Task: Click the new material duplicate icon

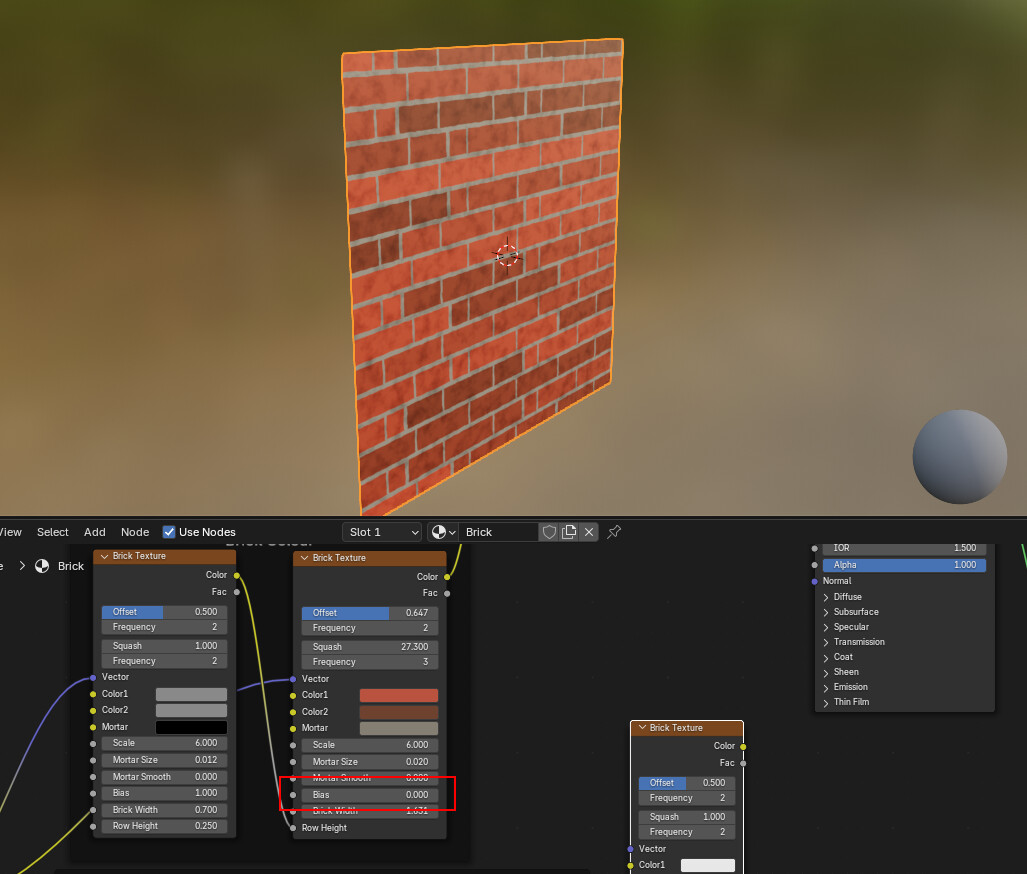Action: [569, 532]
